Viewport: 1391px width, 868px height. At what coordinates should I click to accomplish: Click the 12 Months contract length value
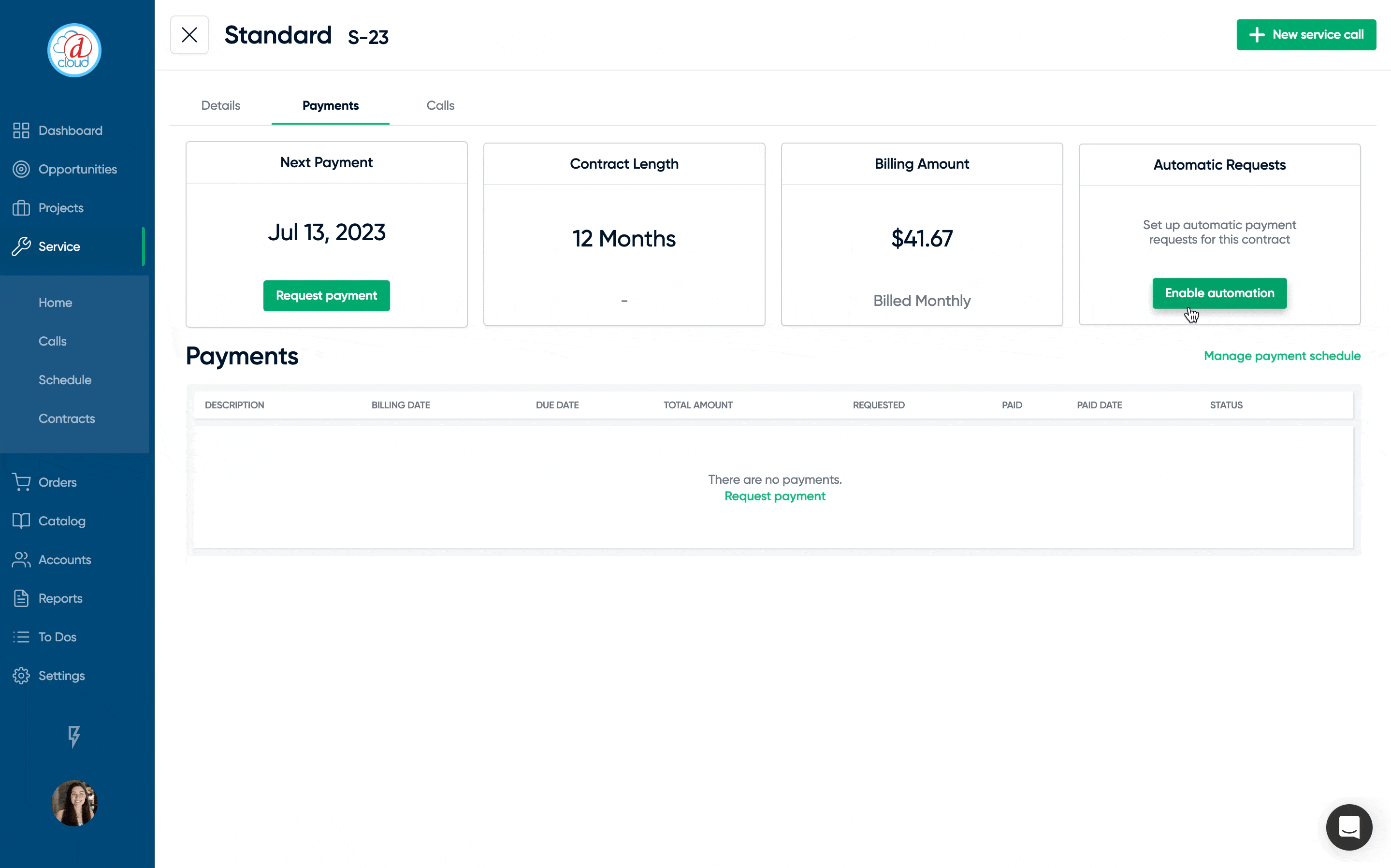[x=624, y=238]
